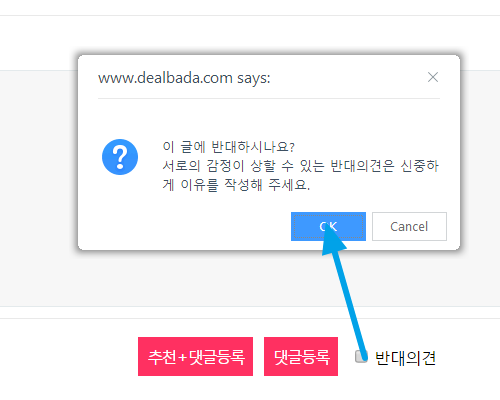Image resolution: width=500 pixels, height=400 pixels.
Task: Confirm the dialog with OK button
Action: pyautogui.click(x=328, y=226)
